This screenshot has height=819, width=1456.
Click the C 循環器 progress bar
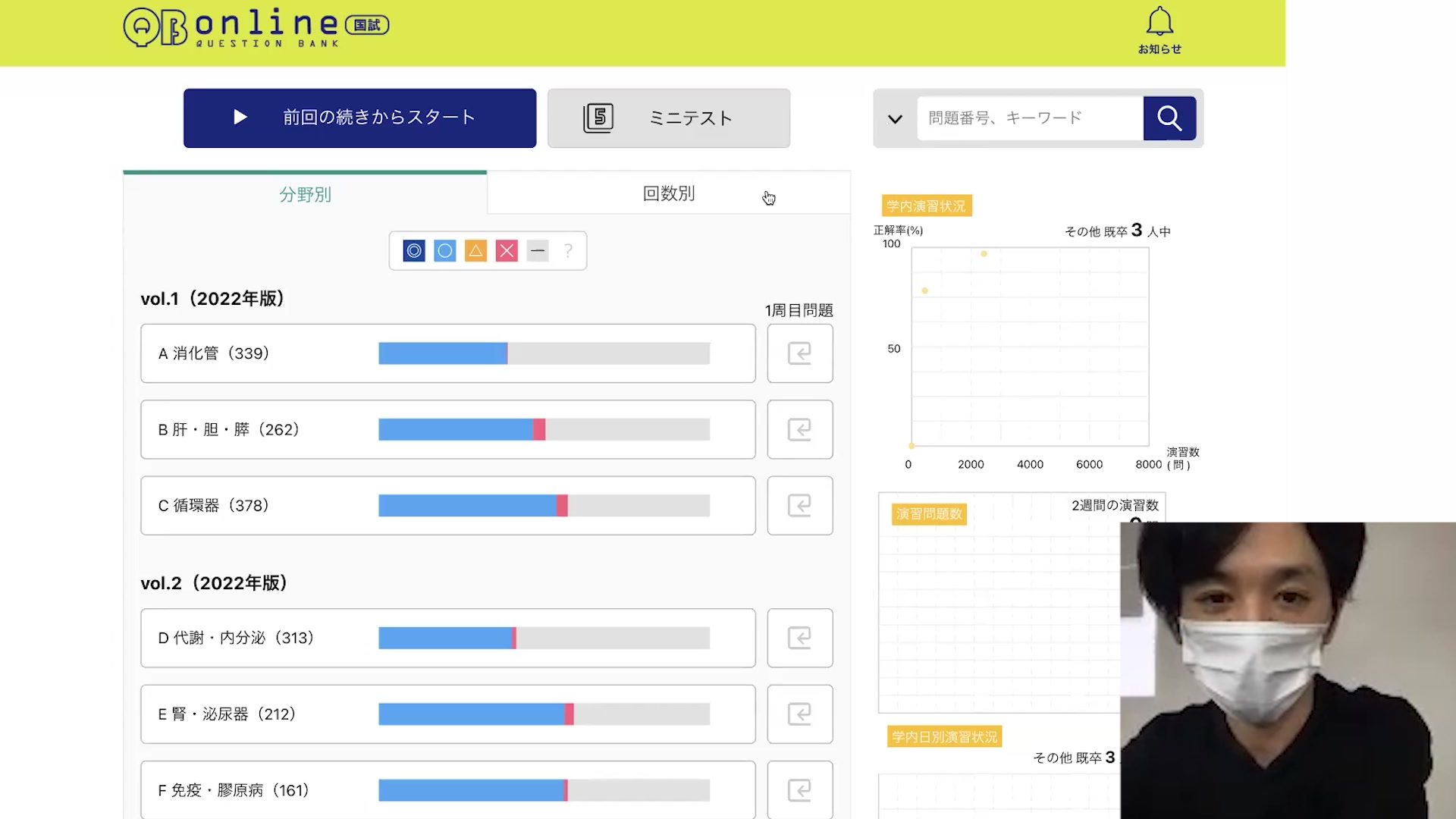pos(544,506)
